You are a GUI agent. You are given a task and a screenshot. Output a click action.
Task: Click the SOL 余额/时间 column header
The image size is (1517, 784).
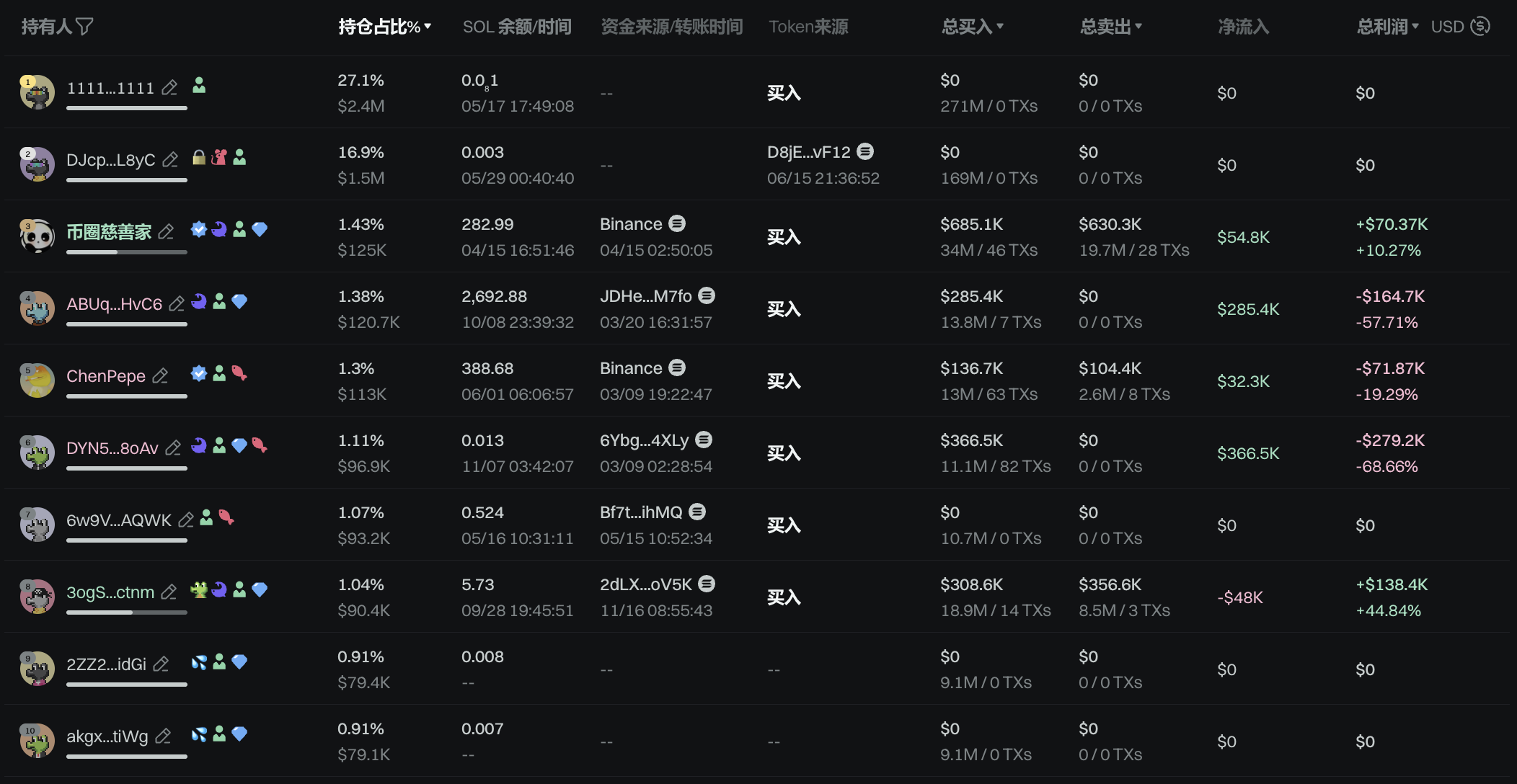[x=516, y=27]
